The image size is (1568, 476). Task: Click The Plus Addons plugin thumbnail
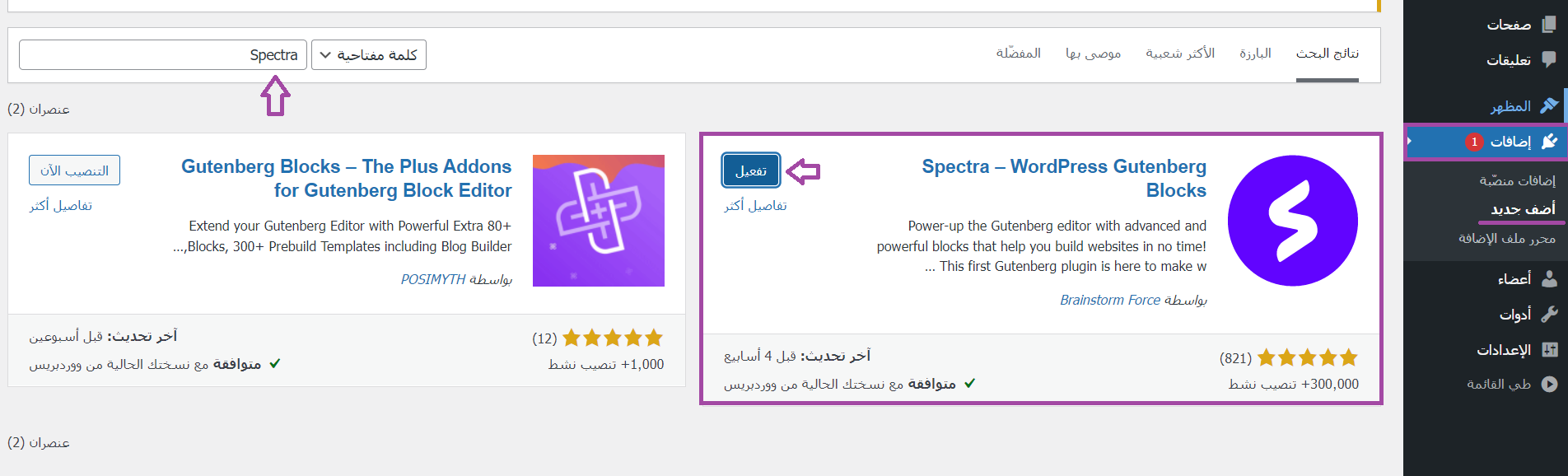coord(599,221)
